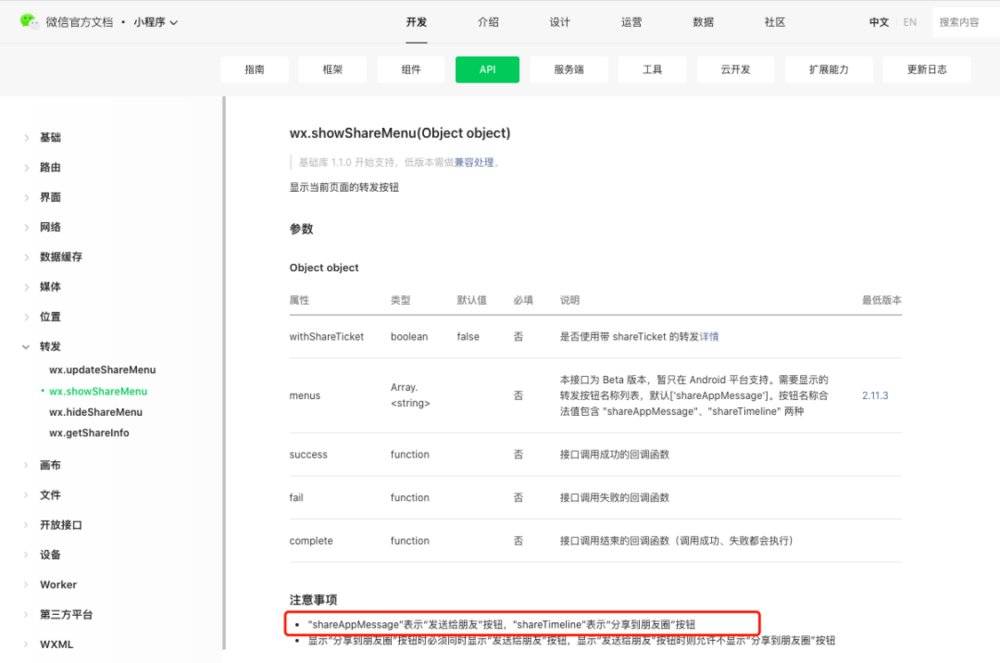The image size is (1000, 663).
Task: Click the 更新日志 nav item
Action: pos(926,69)
